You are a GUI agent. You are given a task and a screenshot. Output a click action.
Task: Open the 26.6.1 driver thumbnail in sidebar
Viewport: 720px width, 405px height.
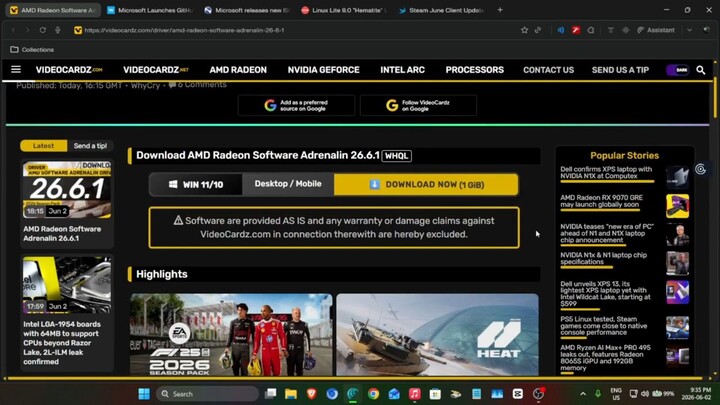67,190
